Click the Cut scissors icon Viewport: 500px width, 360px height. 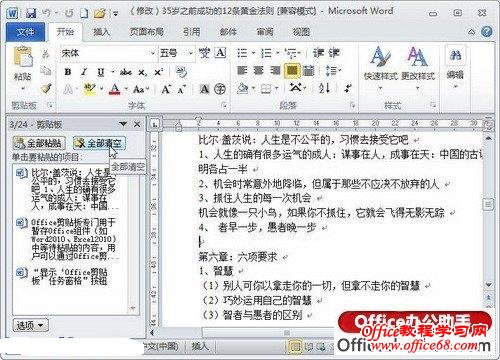(46, 53)
